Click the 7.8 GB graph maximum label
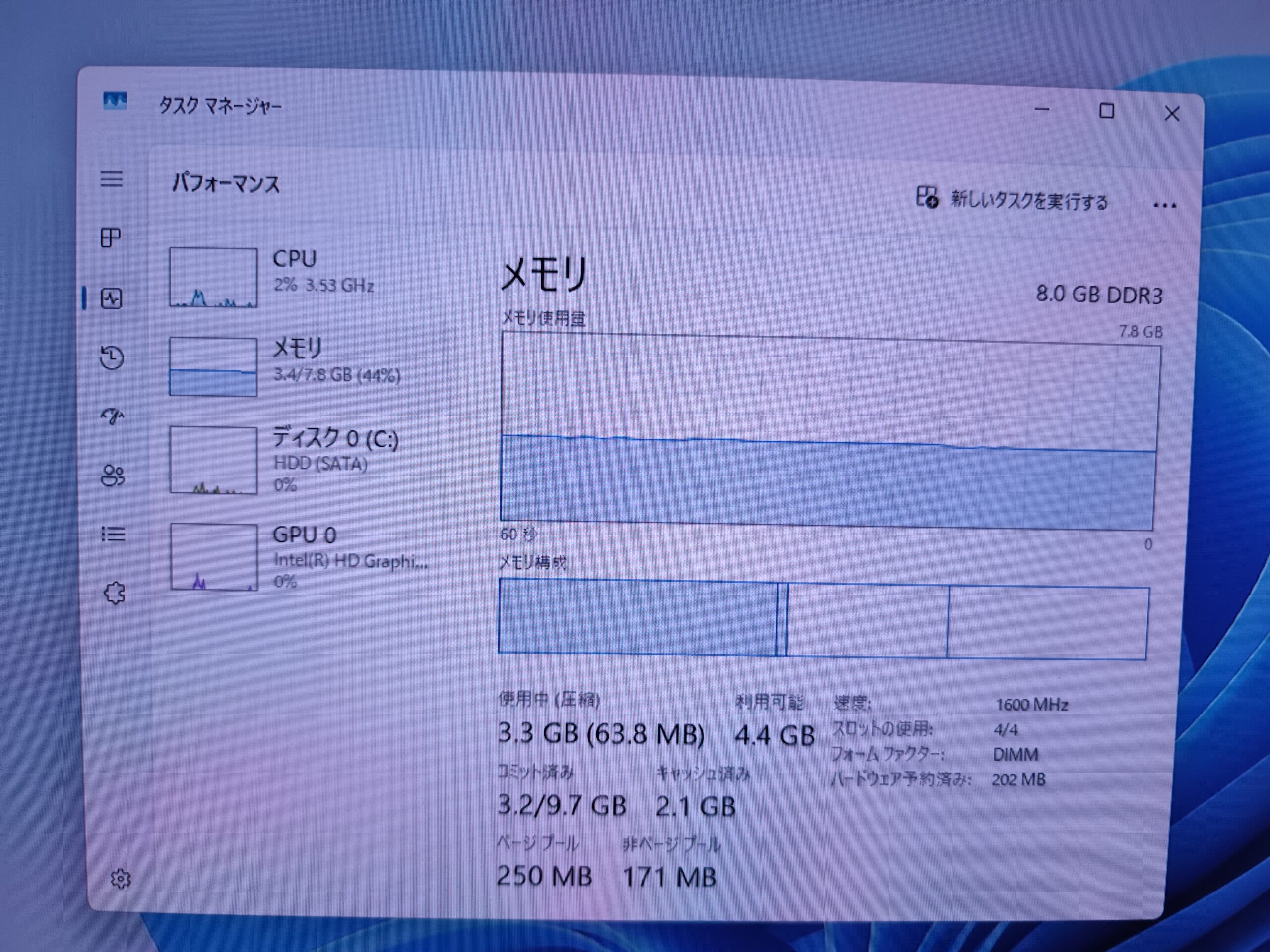The width and height of the screenshot is (1270, 952). [1140, 332]
